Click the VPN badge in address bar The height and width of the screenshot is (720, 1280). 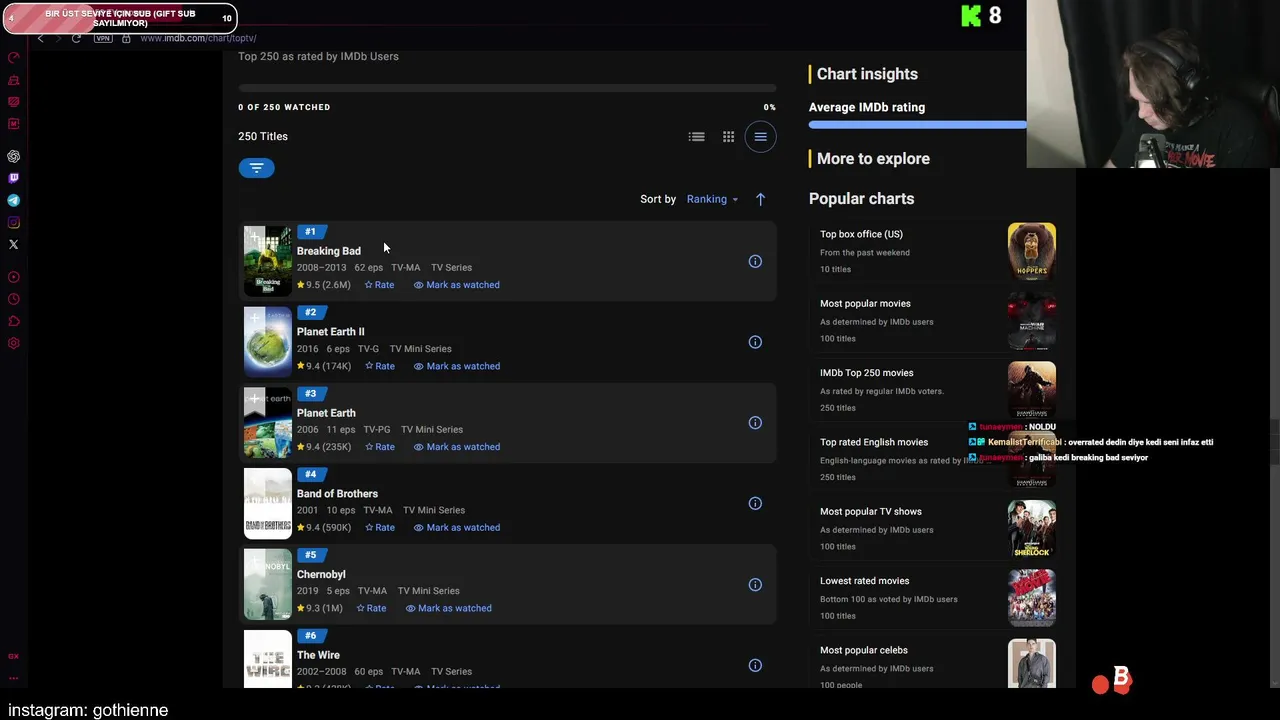point(103,38)
